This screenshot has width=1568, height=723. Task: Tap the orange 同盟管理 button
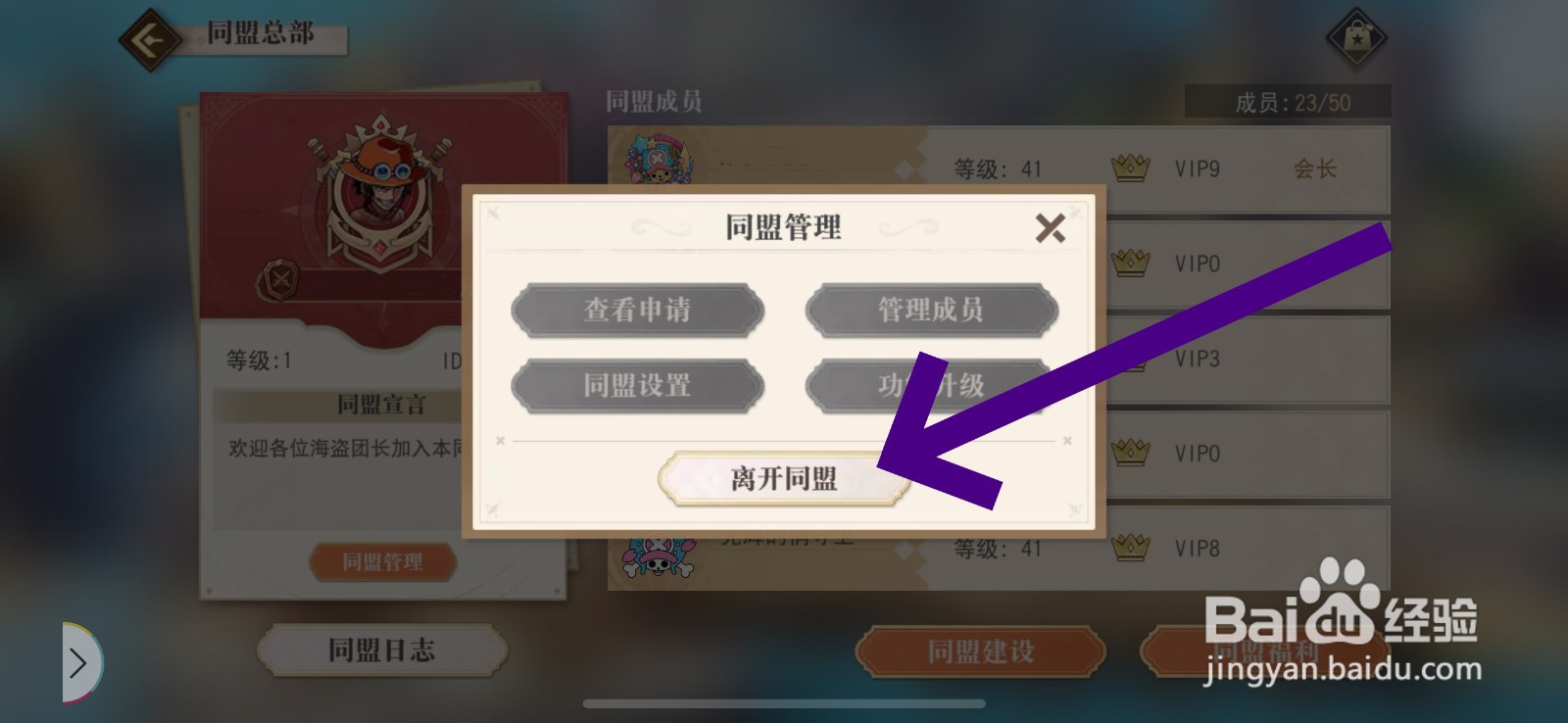pos(383,561)
